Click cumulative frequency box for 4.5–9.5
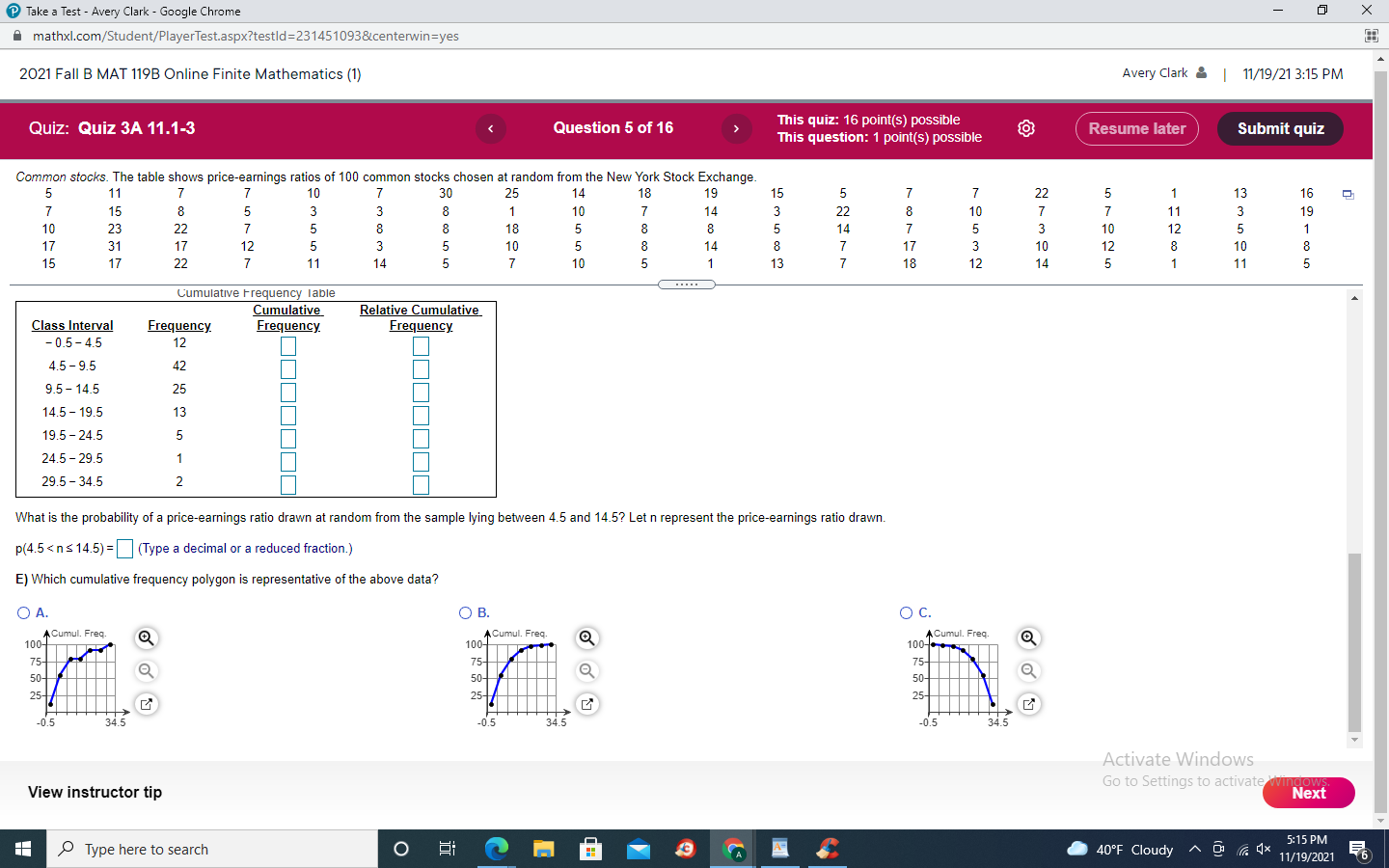 pos(288,368)
